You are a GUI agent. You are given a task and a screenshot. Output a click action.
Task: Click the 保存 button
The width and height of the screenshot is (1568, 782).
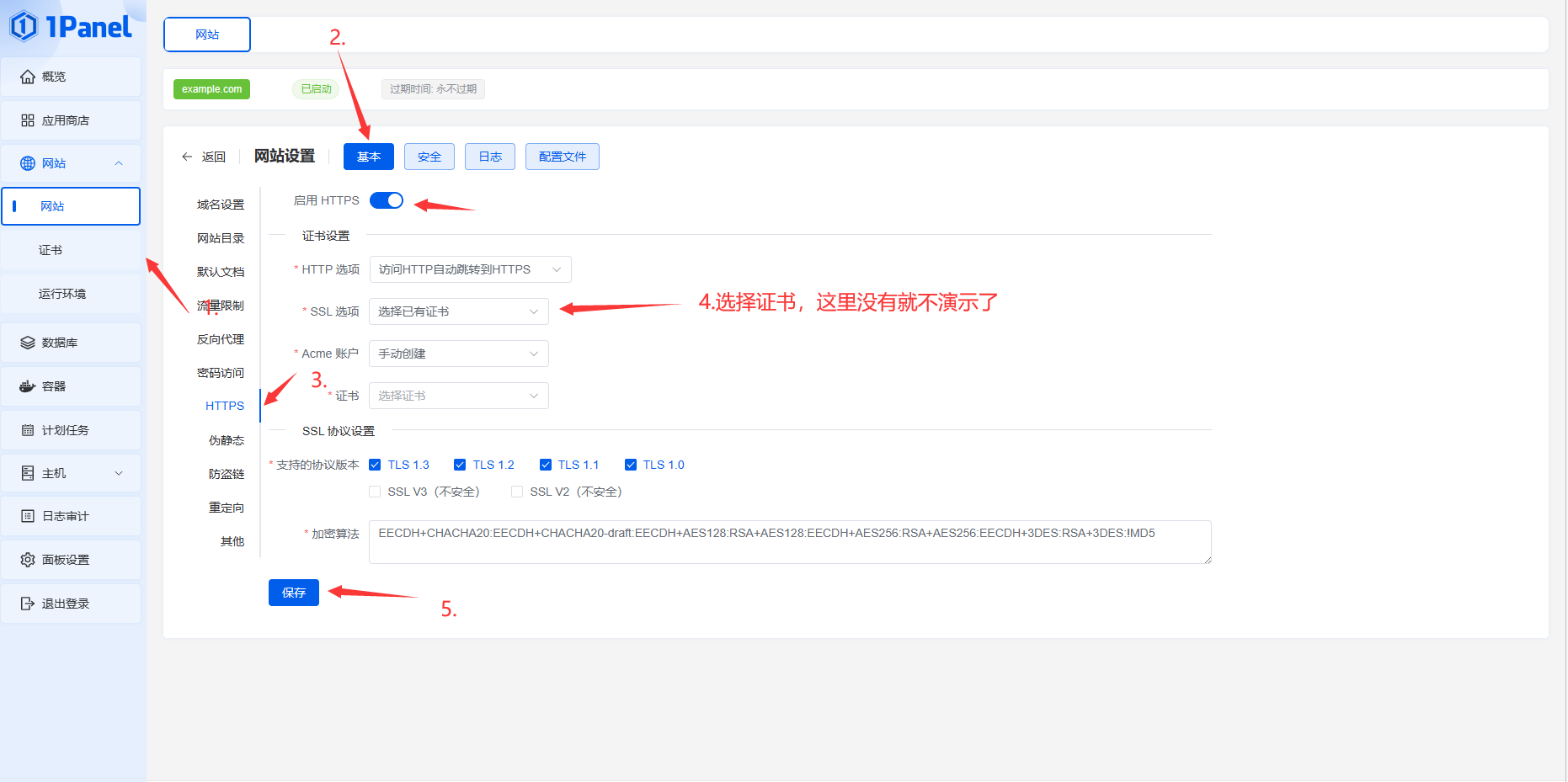pos(294,593)
